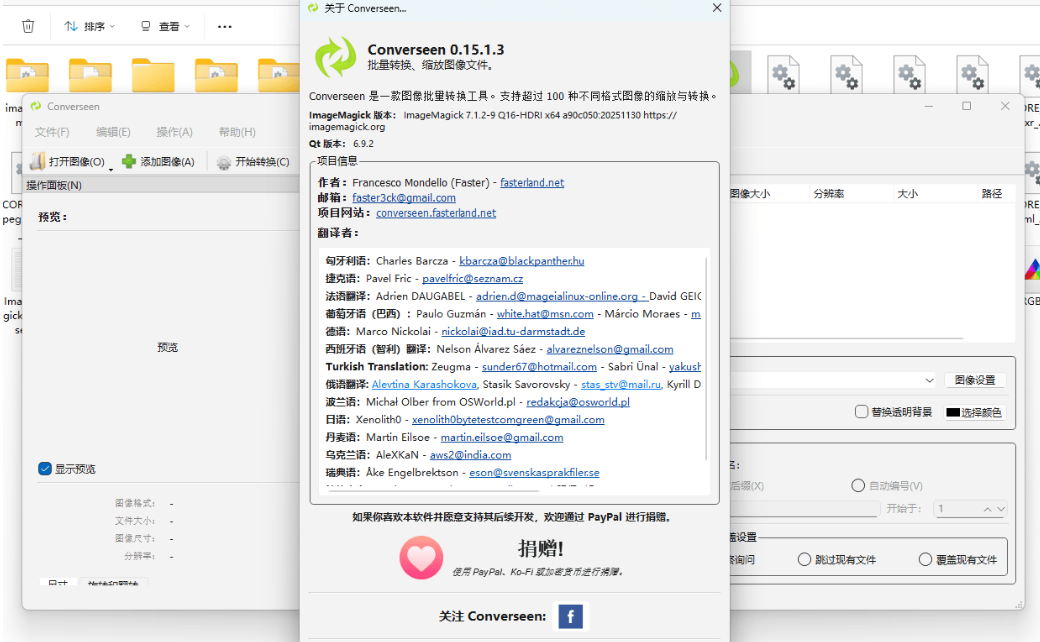The image size is (1040, 642).
Task: Click adrien.d@mageialinux-online.org link
Action: tap(557, 296)
